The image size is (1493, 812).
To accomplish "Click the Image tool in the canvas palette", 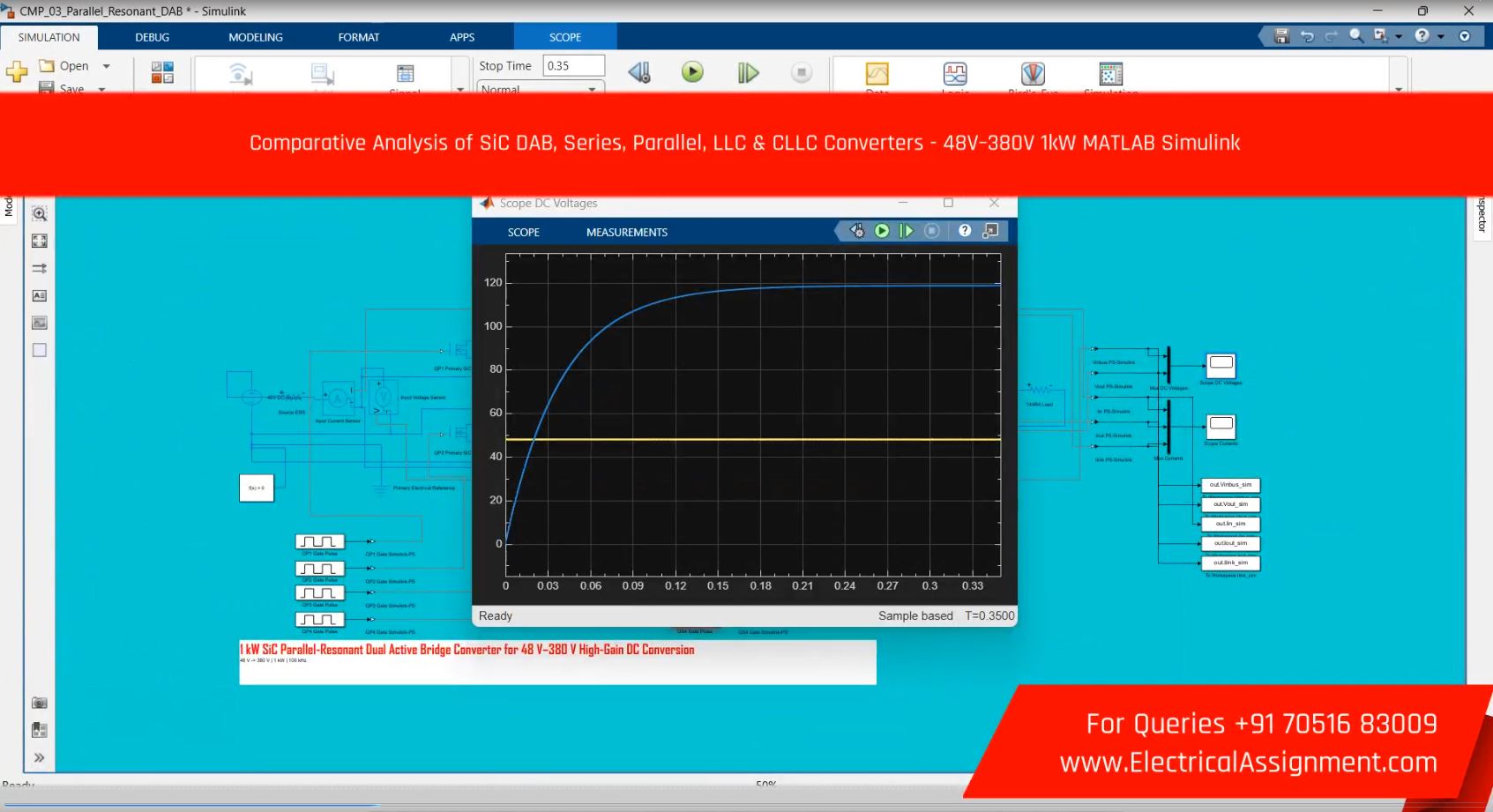I will point(40,323).
